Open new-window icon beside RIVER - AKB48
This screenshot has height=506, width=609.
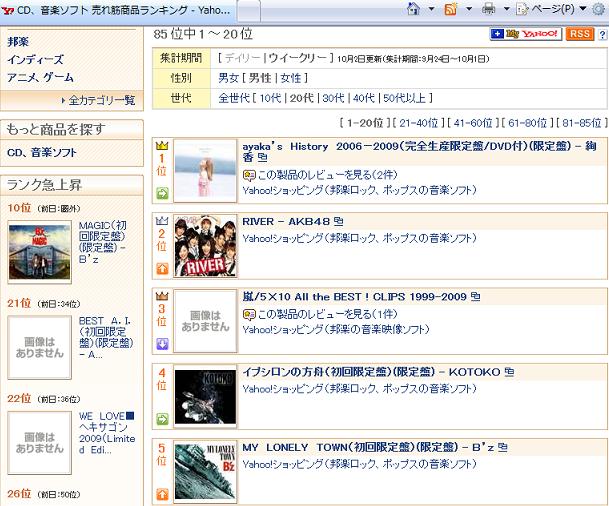[339, 221]
